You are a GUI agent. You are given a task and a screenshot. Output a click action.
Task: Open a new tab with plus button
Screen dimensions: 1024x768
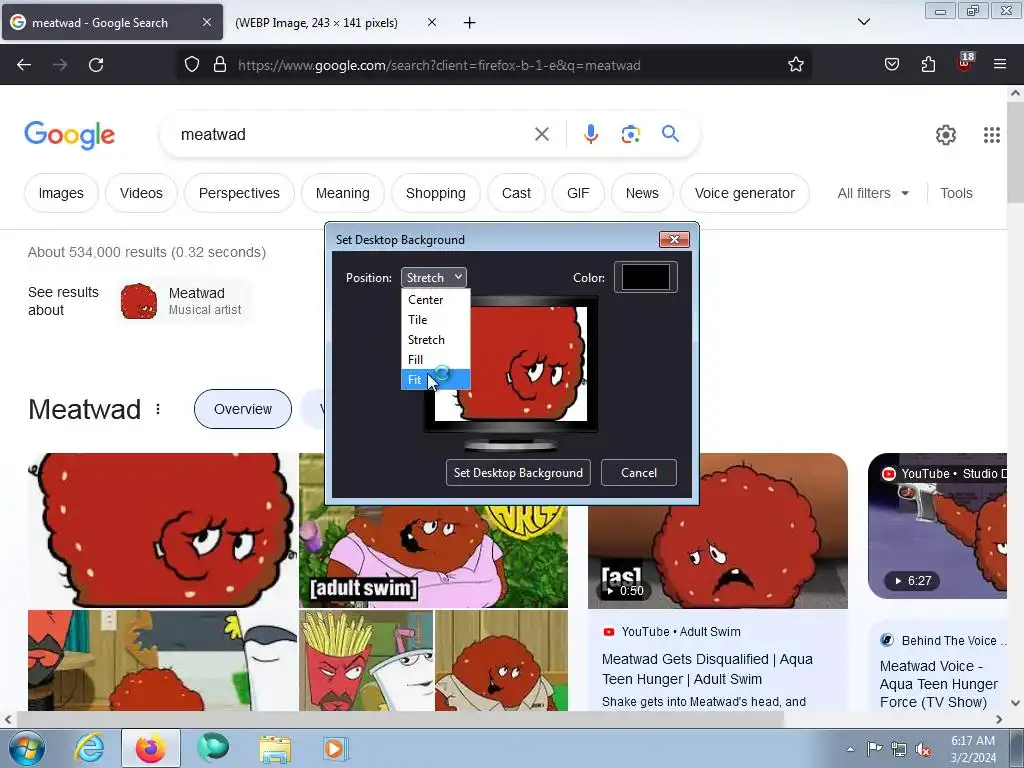point(469,23)
